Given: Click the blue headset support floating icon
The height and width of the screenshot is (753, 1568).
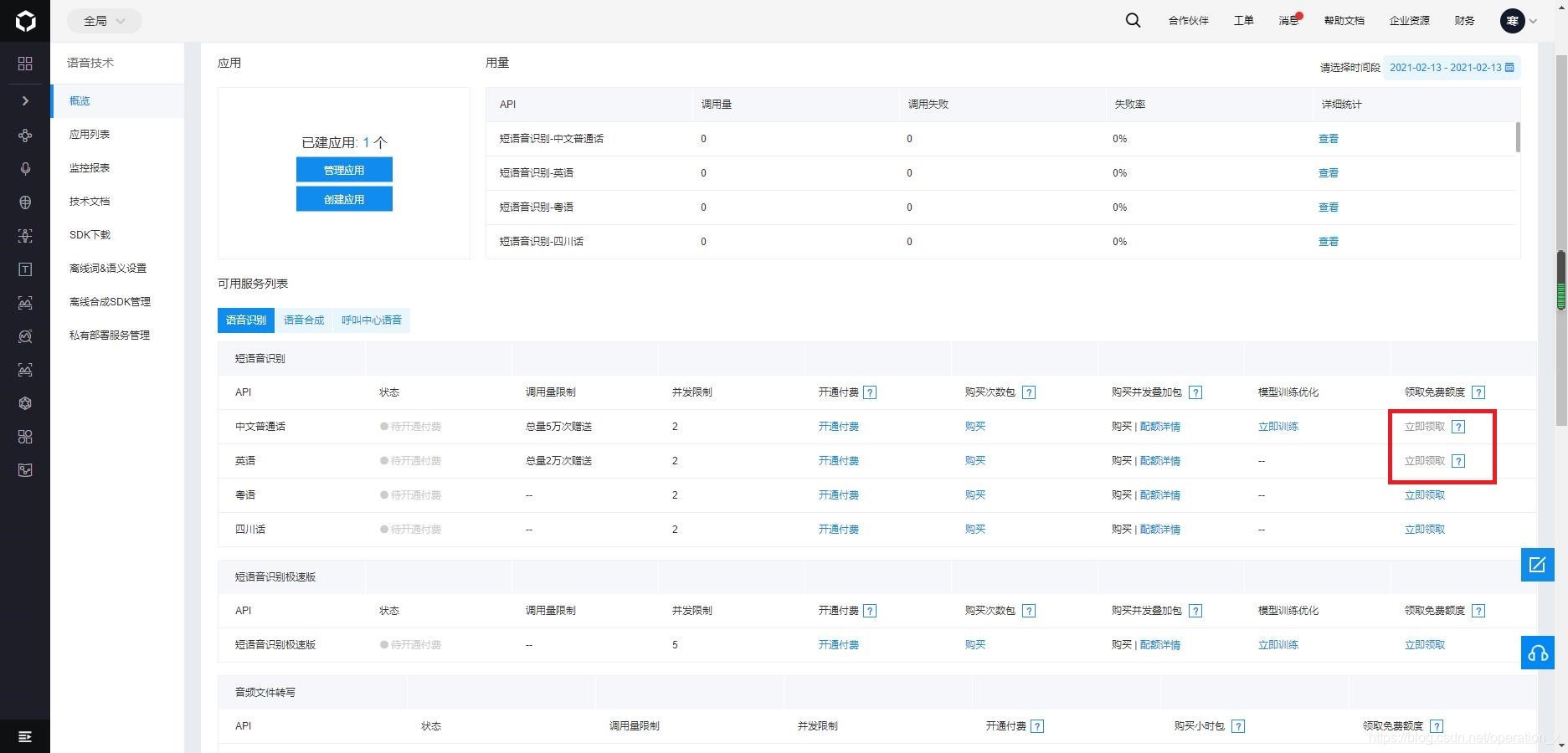Looking at the screenshot, I should (x=1537, y=653).
